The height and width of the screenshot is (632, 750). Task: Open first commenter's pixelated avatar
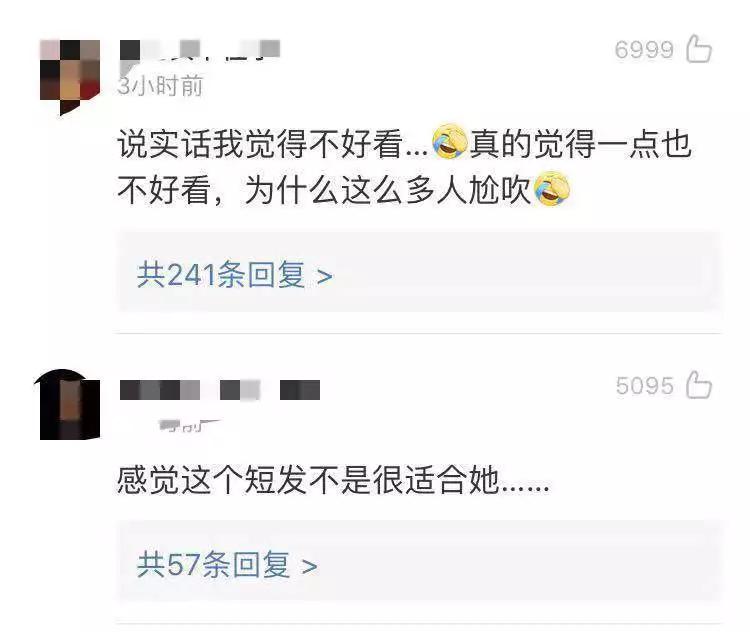click(70, 77)
